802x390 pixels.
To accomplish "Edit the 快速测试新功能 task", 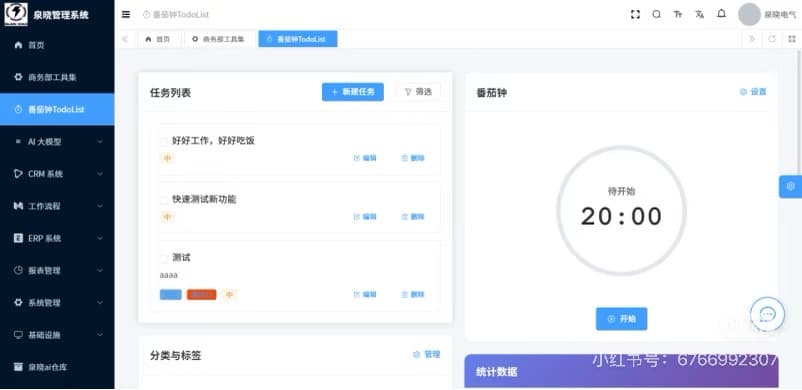I will 365,217.
